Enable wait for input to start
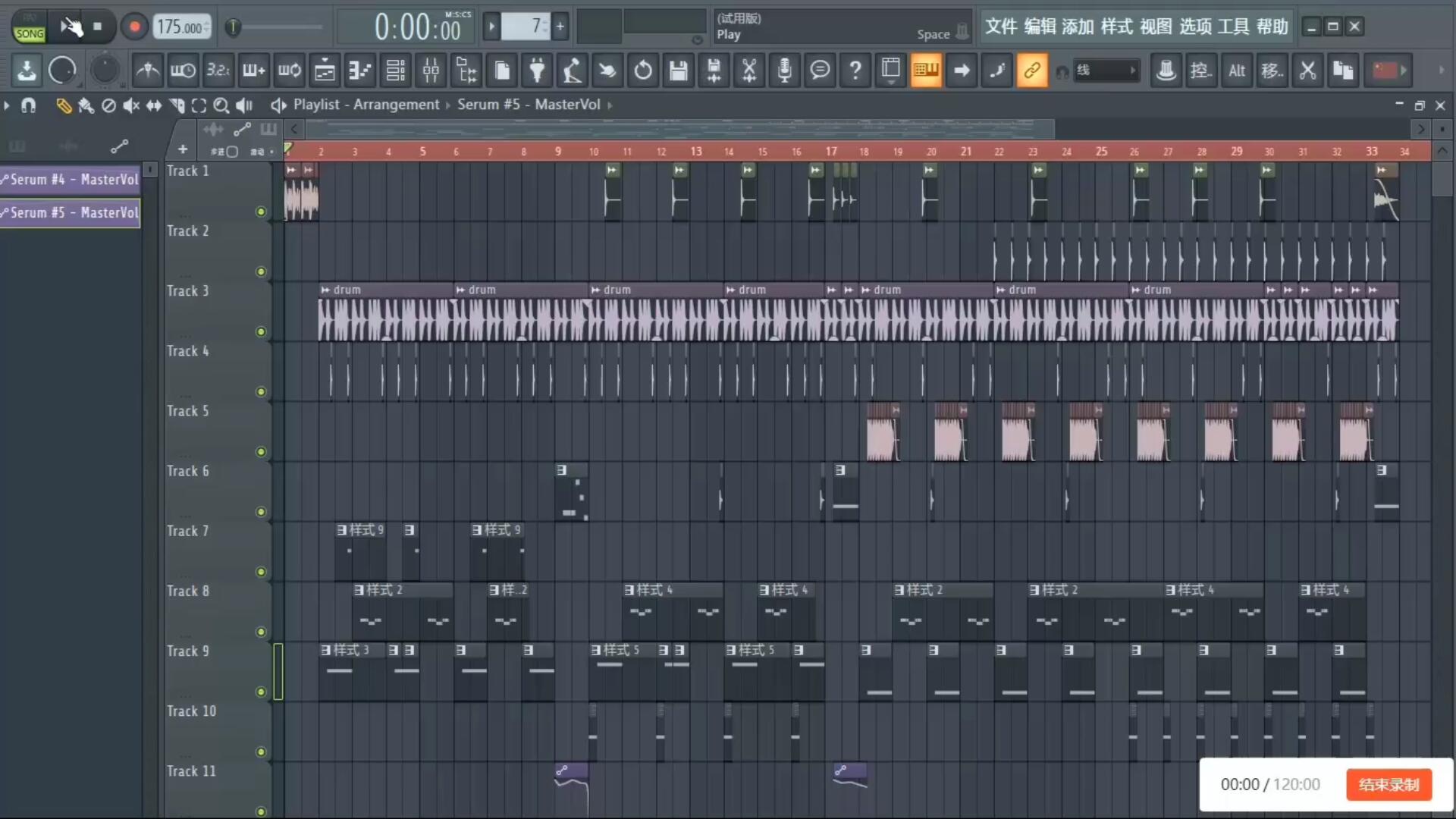1456x819 pixels. (x=183, y=71)
